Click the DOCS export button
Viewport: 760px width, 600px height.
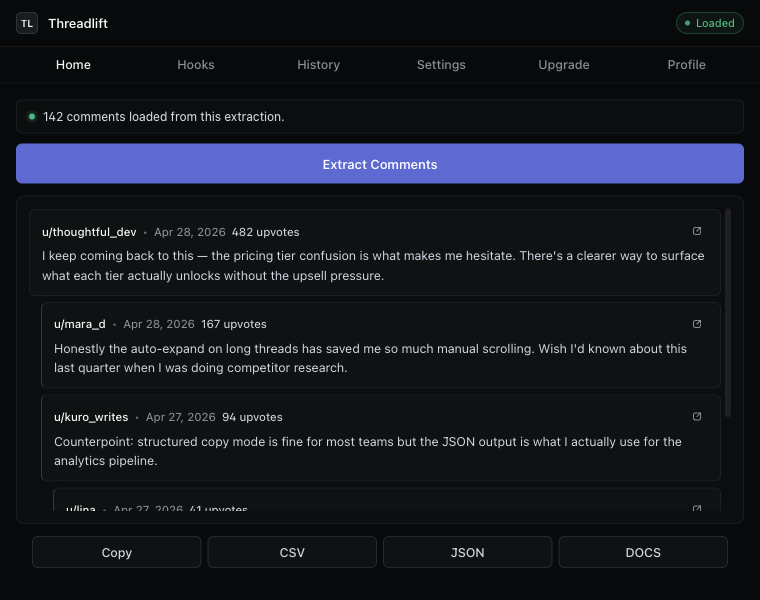point(643,552)
